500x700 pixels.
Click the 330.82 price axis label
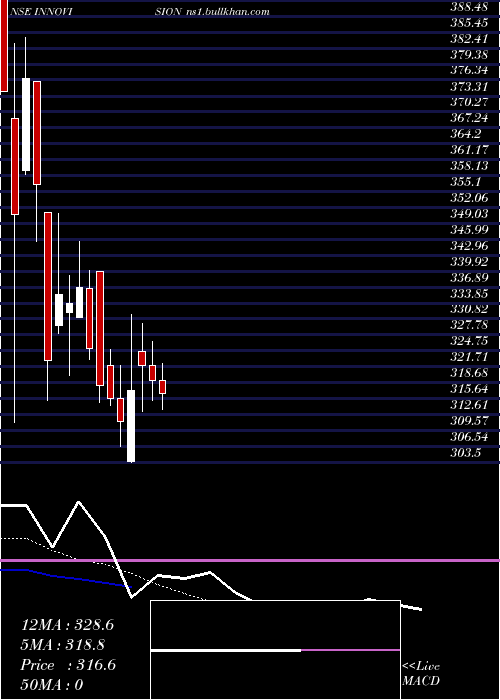pyautogui.click(x=469, y=309)
